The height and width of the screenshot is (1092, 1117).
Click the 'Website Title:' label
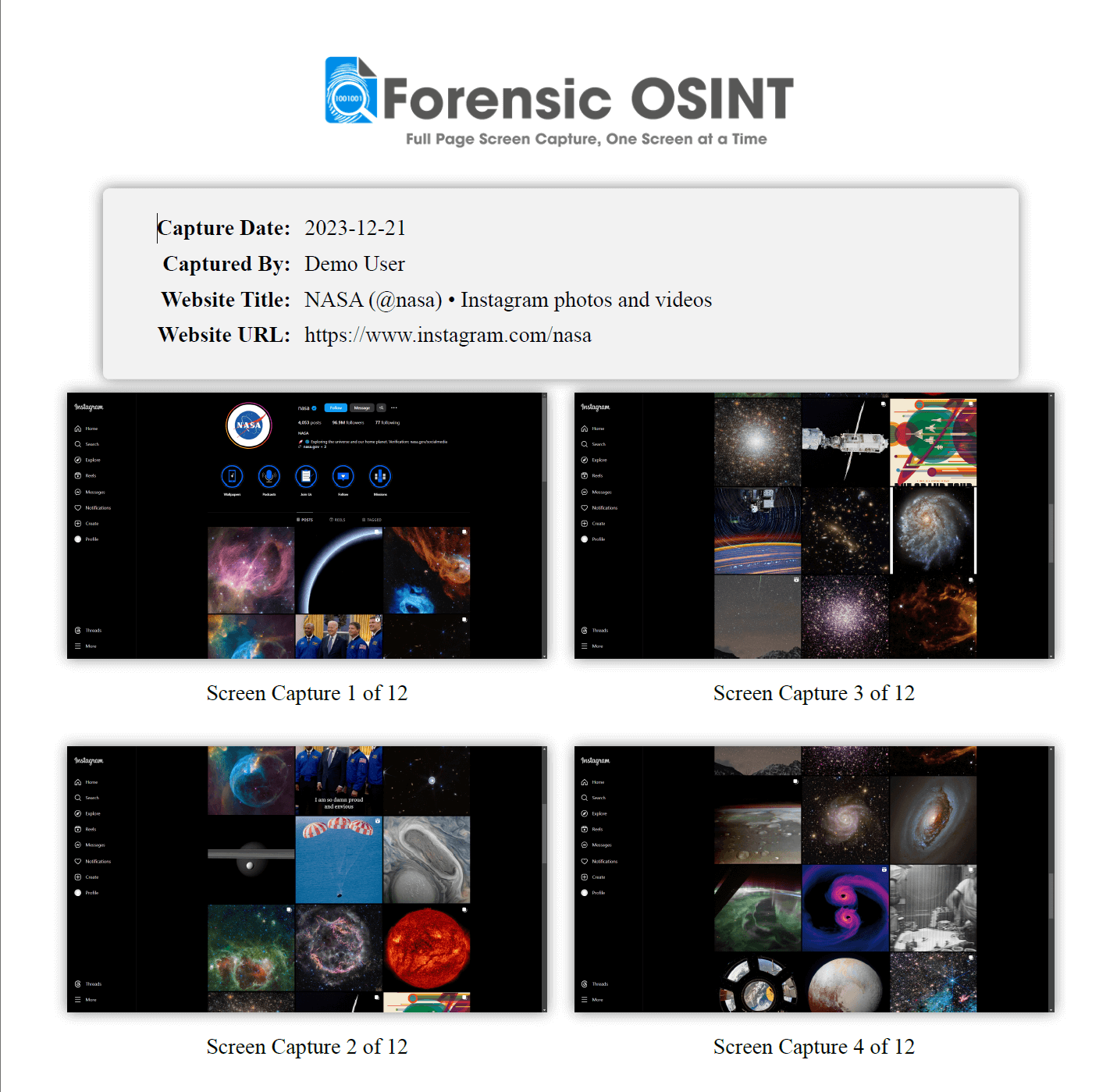click(x=226, y=300)
